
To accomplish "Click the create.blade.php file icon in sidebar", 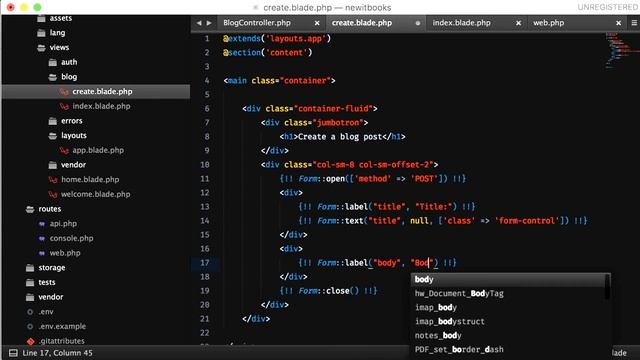I will click(64, 92).
